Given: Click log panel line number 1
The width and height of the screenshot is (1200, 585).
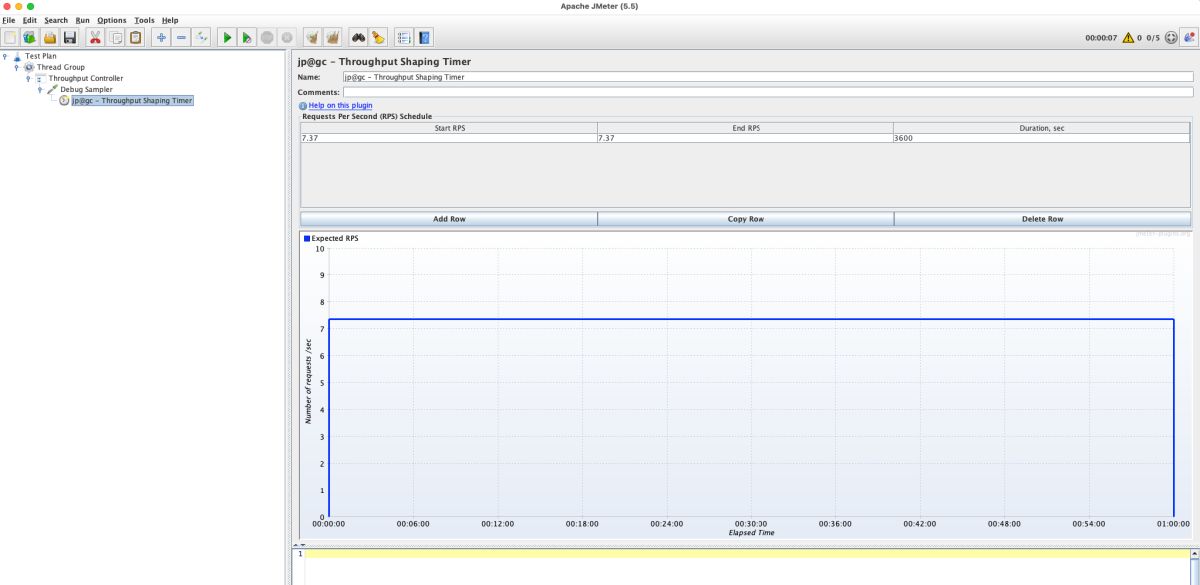Looking at the screenshot, I should 299,554.
